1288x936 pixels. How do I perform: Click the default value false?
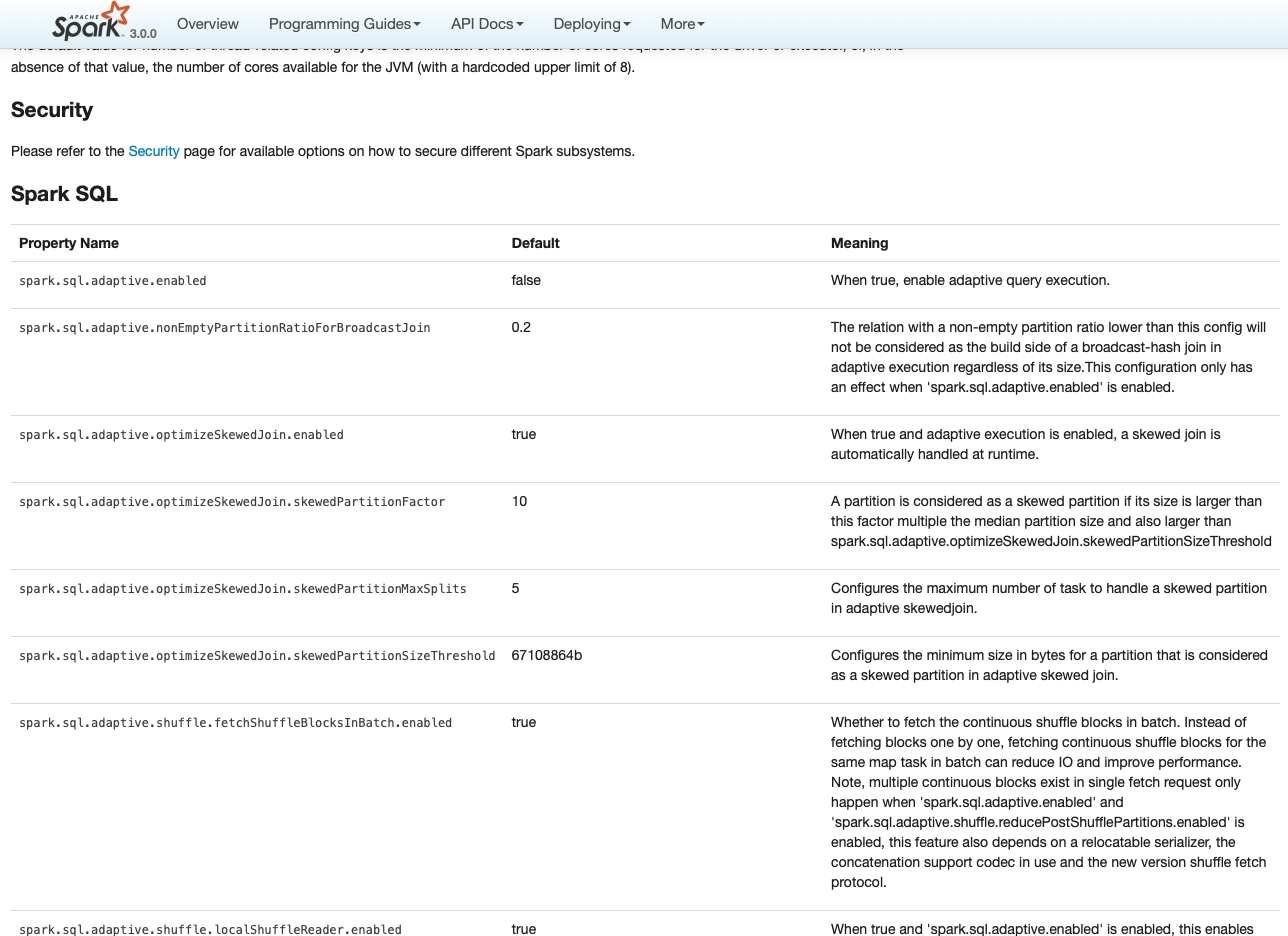[x=526, y=280]
